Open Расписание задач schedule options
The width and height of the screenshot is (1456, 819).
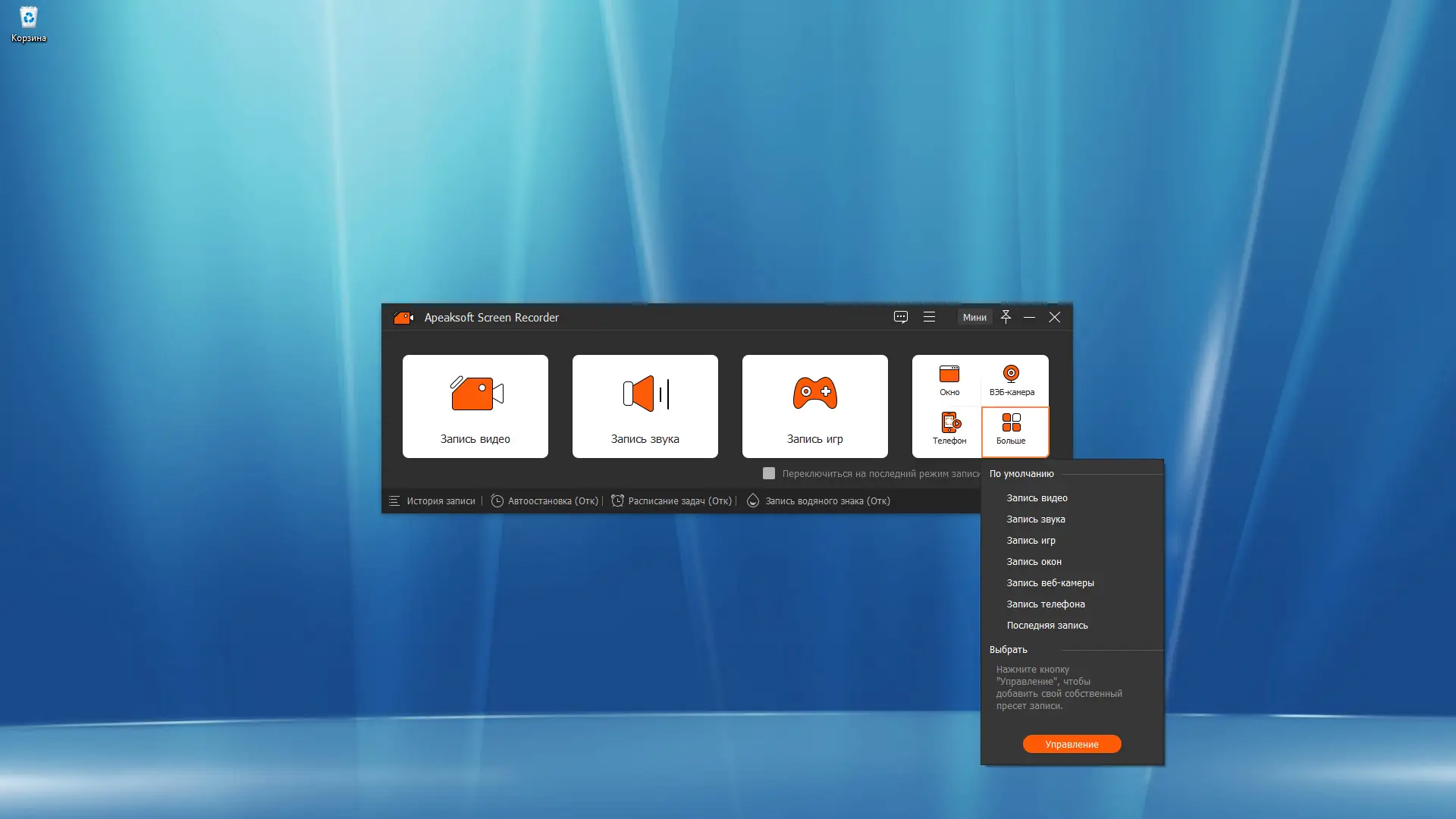click(671, 500)
